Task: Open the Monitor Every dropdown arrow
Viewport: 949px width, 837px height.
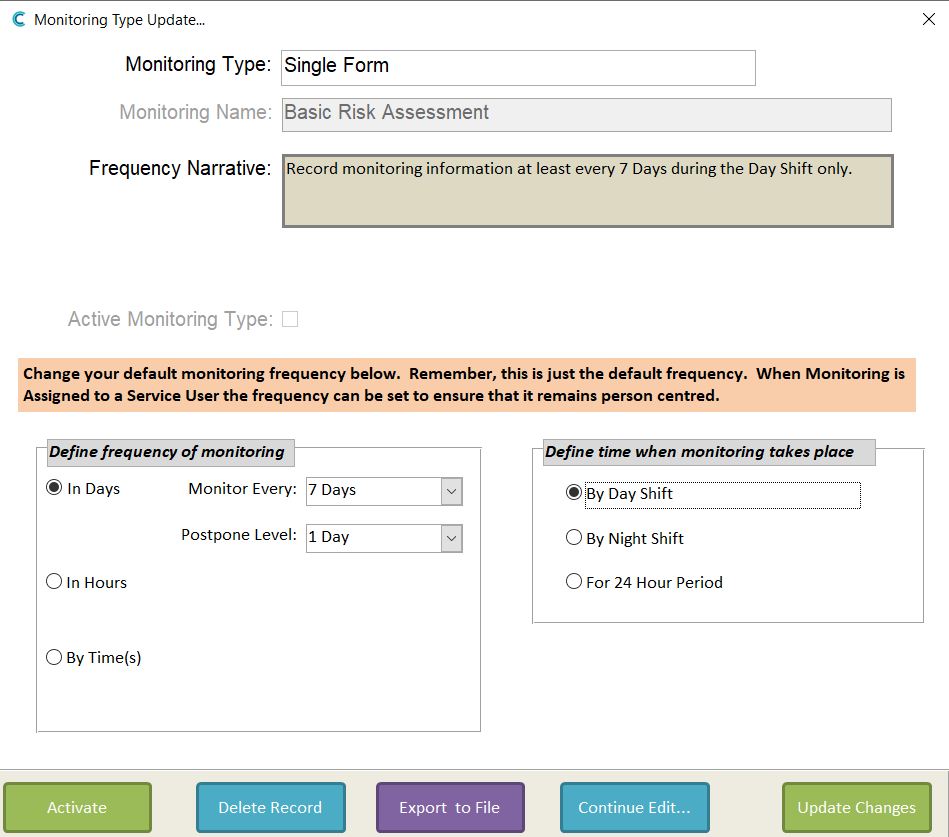Action: tap(452, 491)
